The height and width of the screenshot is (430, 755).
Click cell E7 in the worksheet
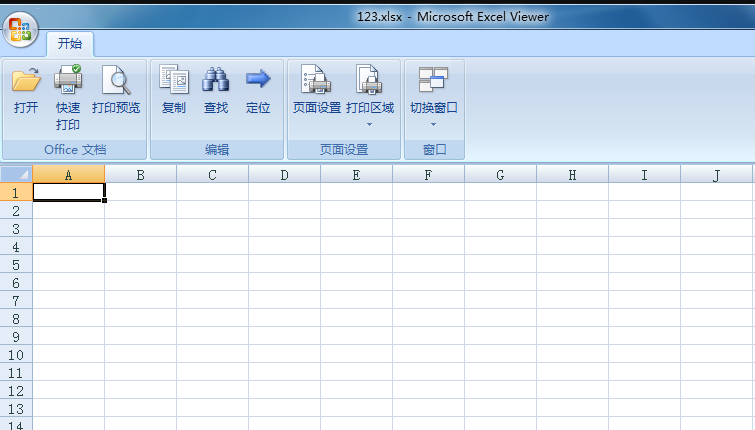click(x=356, y=300)
